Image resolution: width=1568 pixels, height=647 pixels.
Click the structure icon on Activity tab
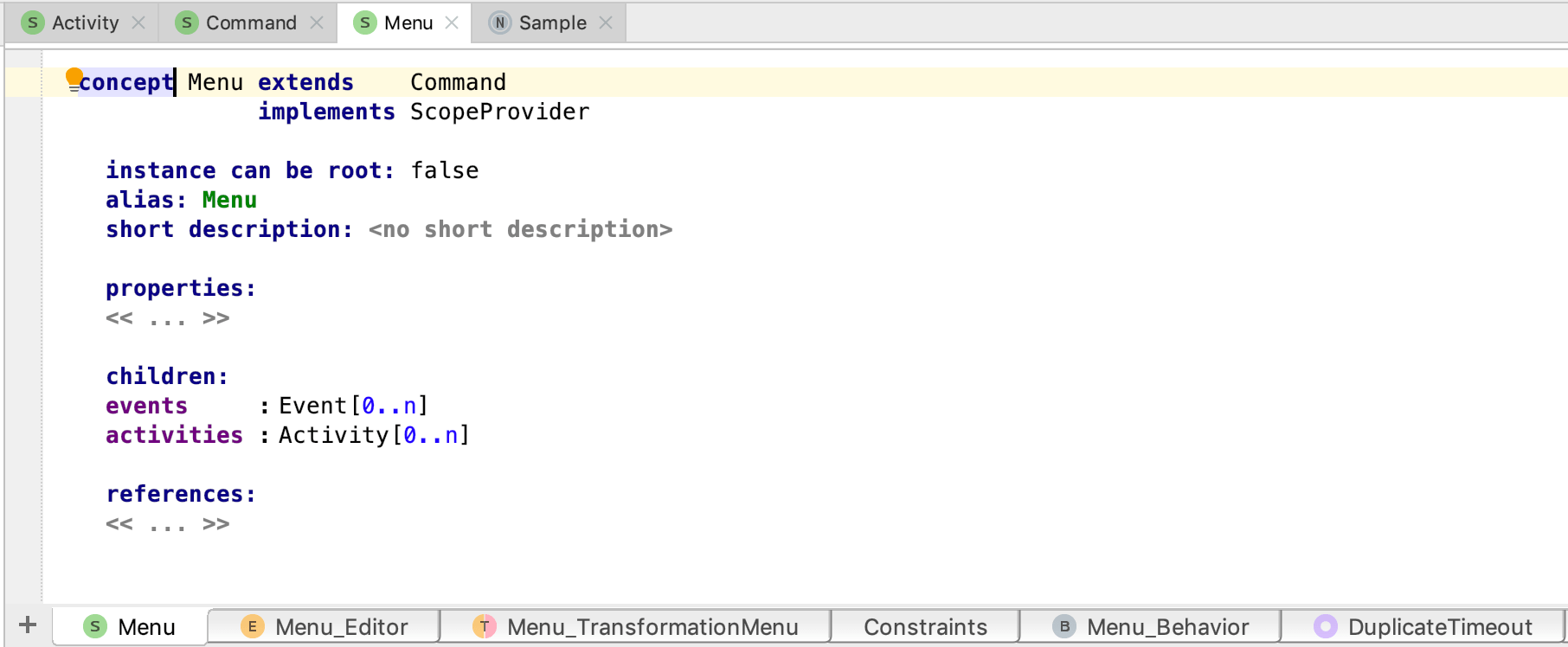point(33,23)
